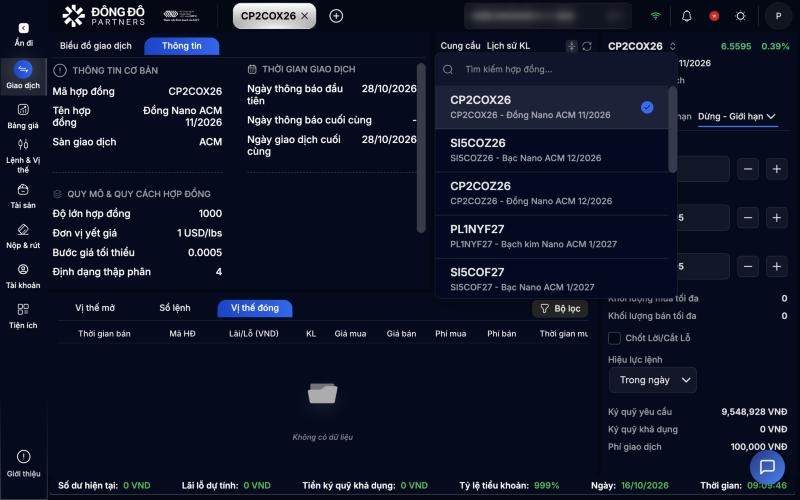Click Mã HĐ column header

point(182,334)
